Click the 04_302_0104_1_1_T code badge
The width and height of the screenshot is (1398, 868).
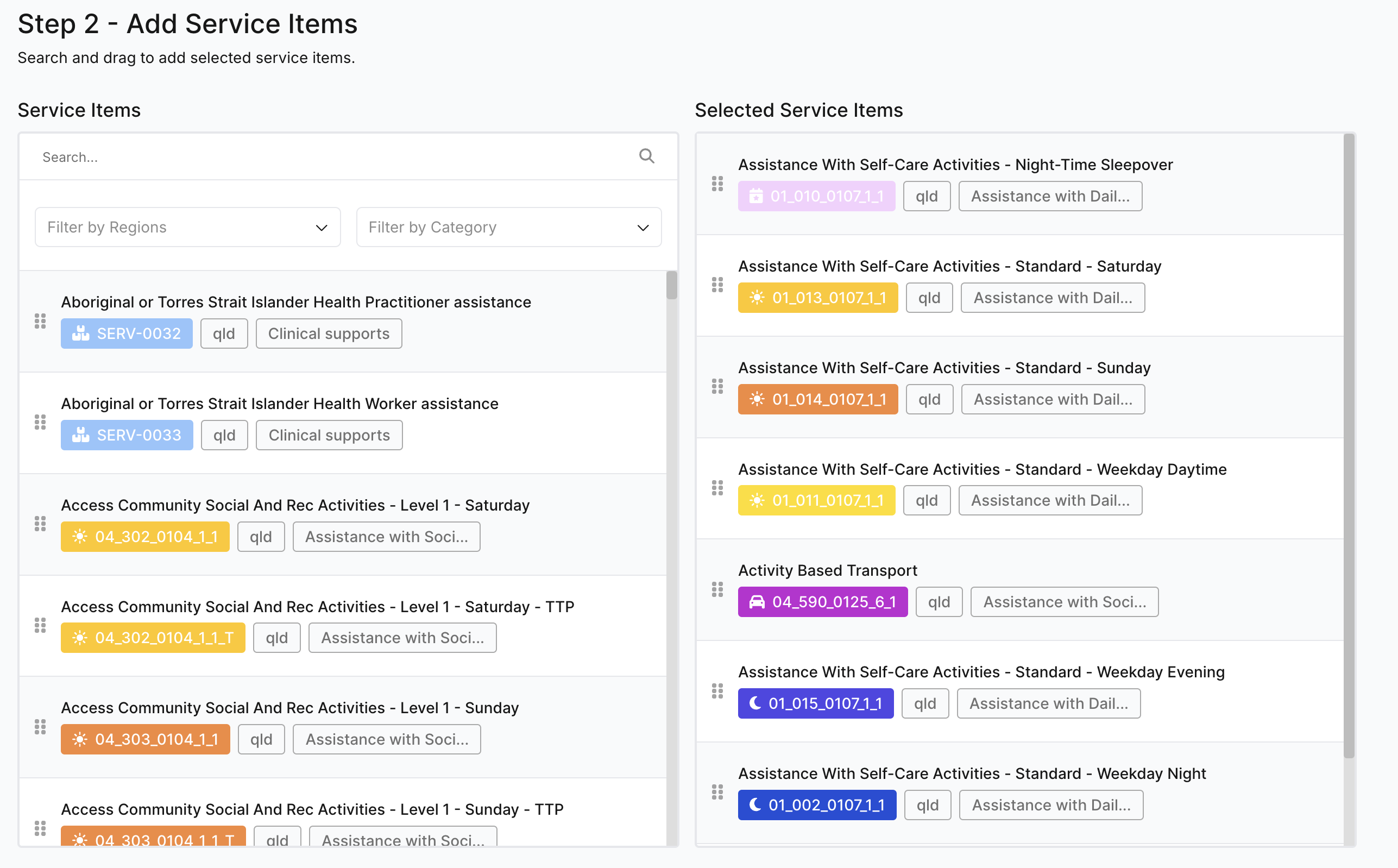[153, 638]
